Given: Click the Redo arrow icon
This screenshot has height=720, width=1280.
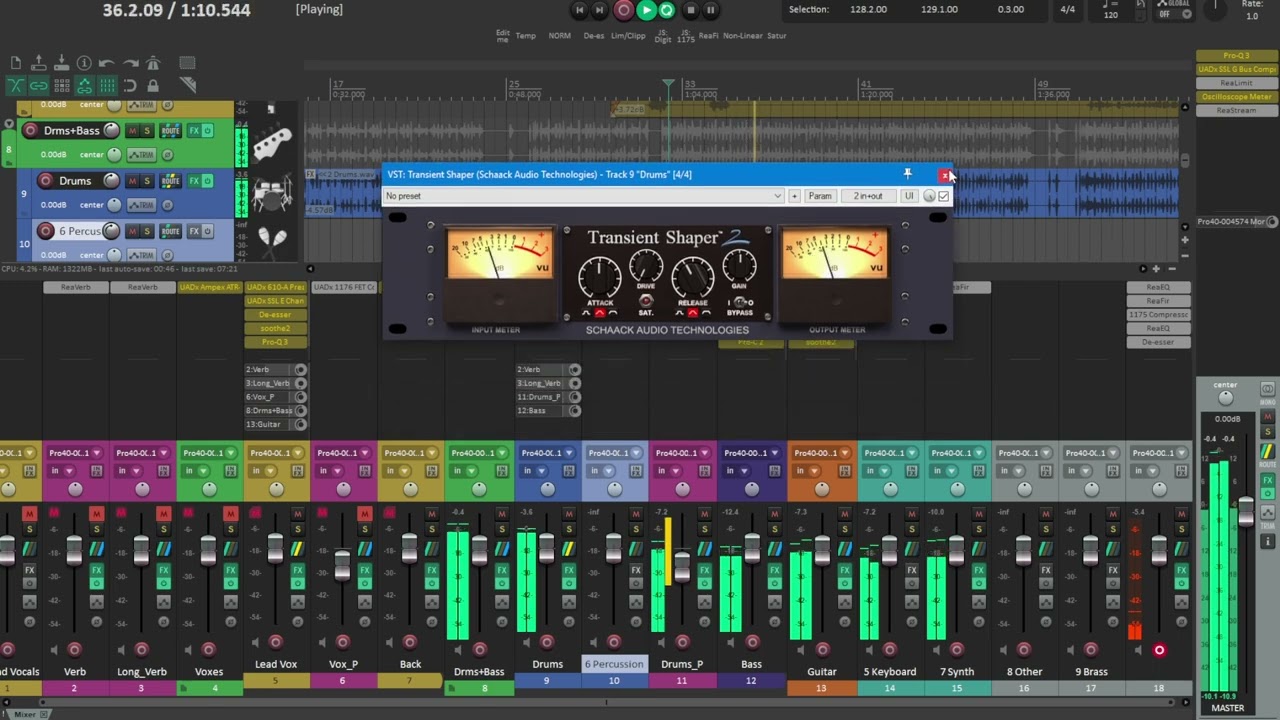Looking at the screenshot, I should [x=130, y=63].
